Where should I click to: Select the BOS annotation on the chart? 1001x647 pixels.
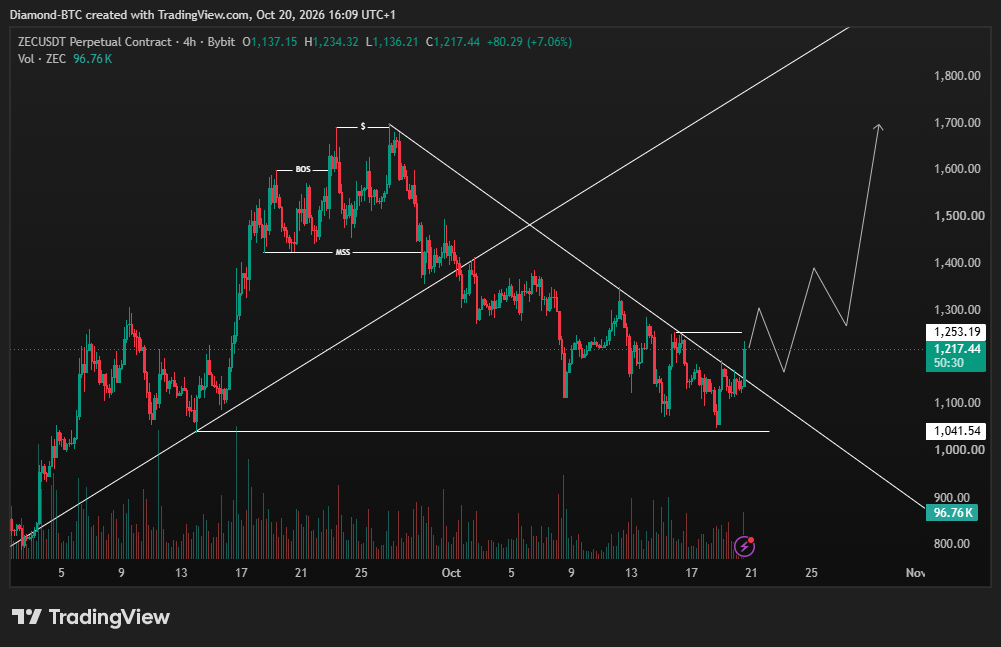303,170
